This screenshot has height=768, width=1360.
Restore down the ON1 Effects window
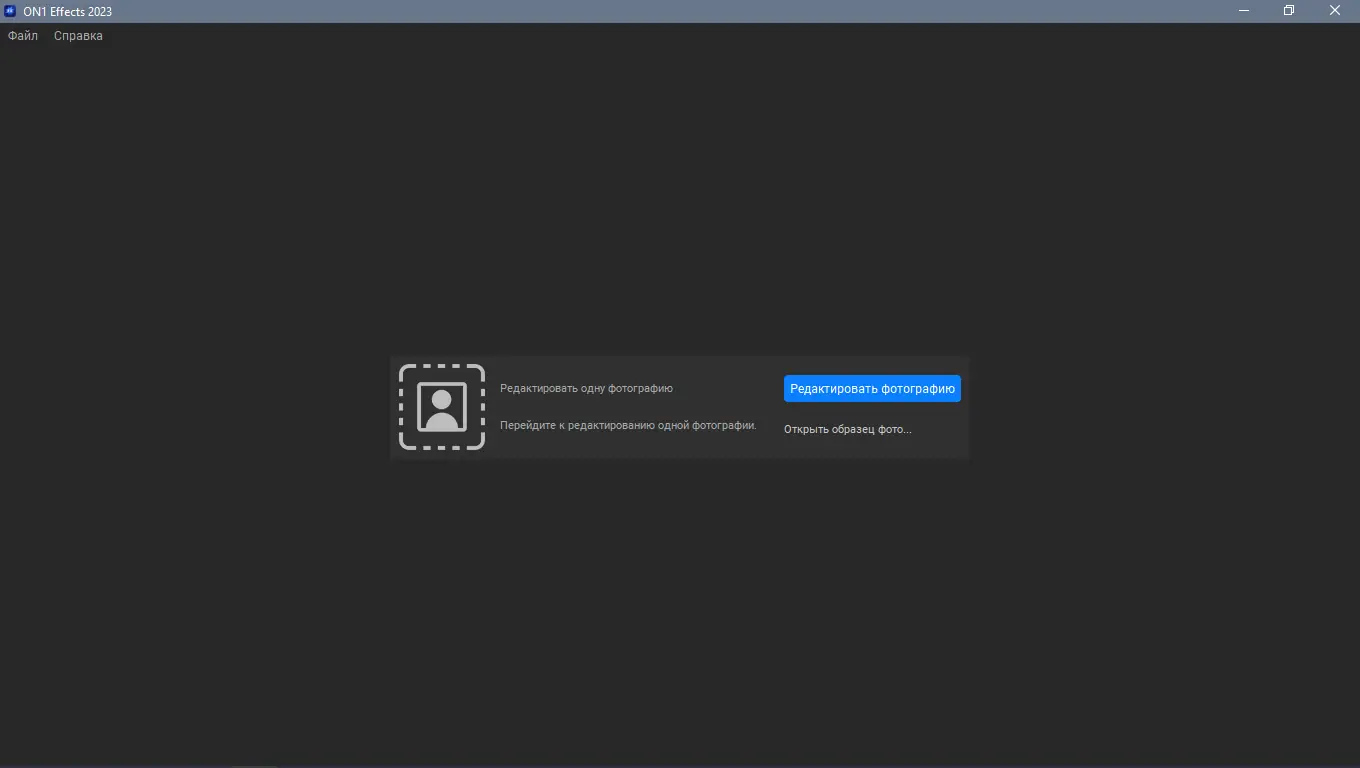point(1289,11)
